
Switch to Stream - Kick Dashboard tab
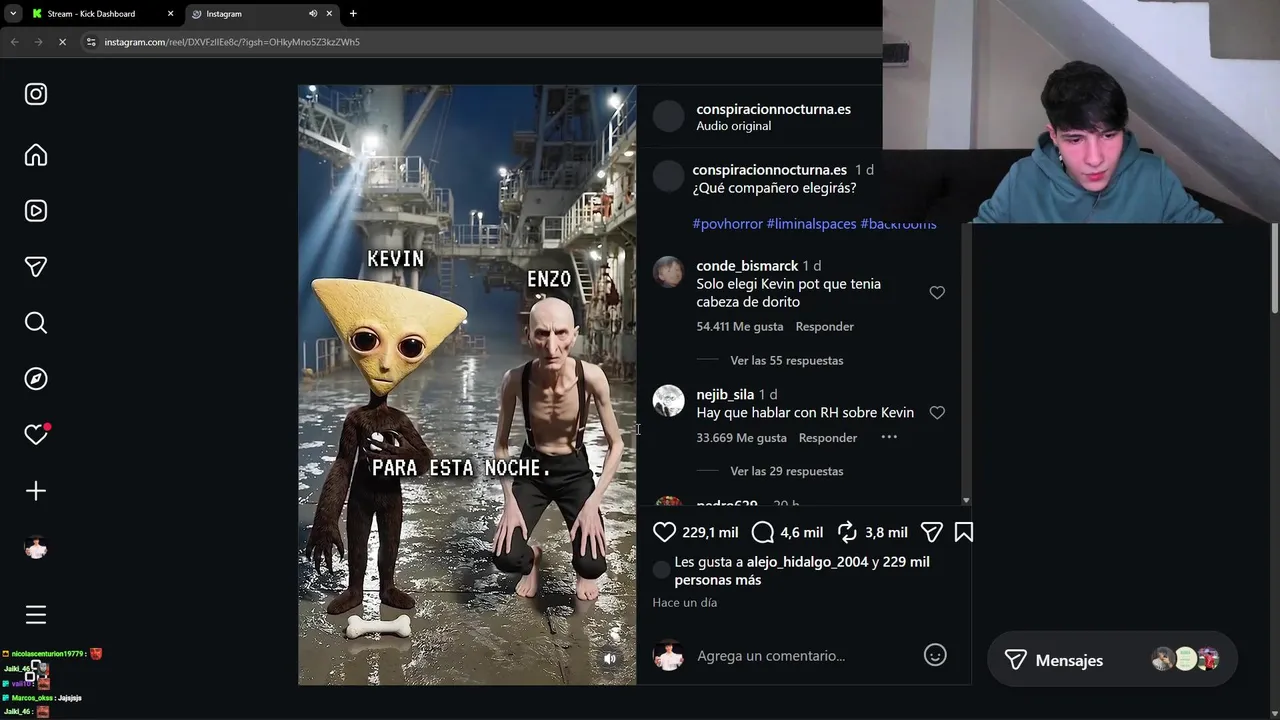point(92,14)
